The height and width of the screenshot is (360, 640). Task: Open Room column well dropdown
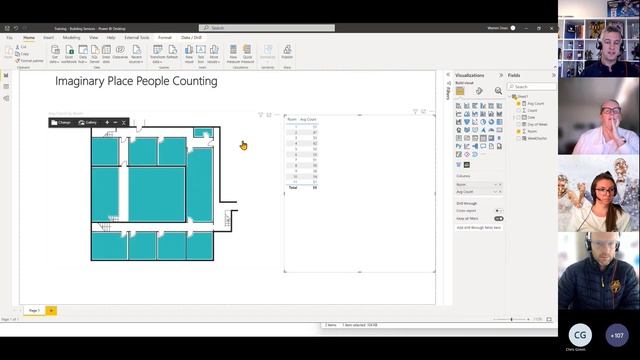tap(496, 184)
